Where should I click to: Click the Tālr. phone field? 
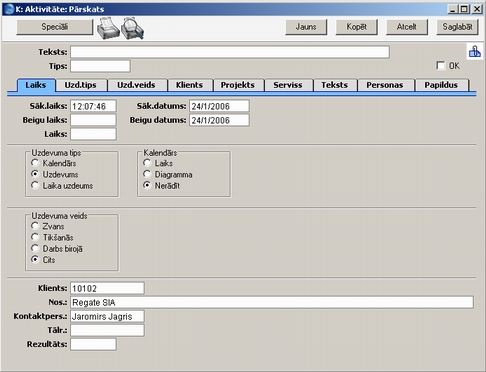click(x=107, y=330)
